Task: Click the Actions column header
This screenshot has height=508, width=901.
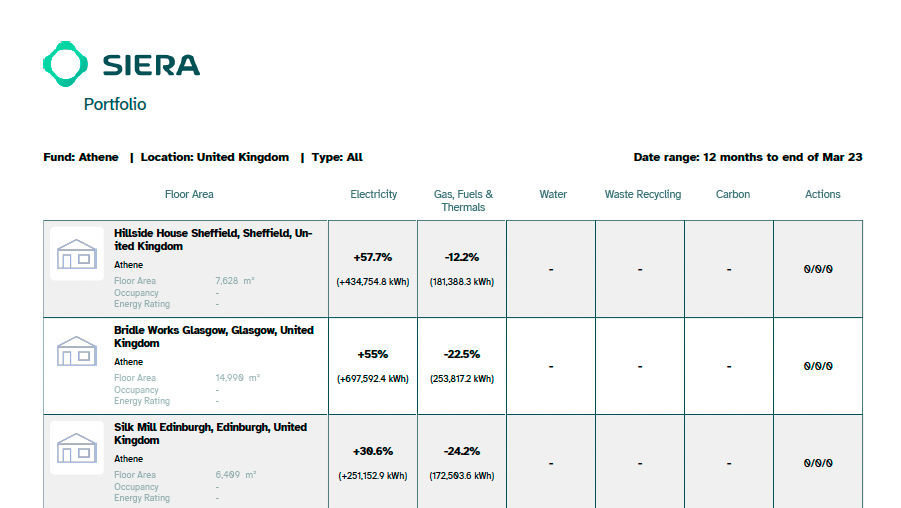Action: pyautogui.click(x=822, y=194)
